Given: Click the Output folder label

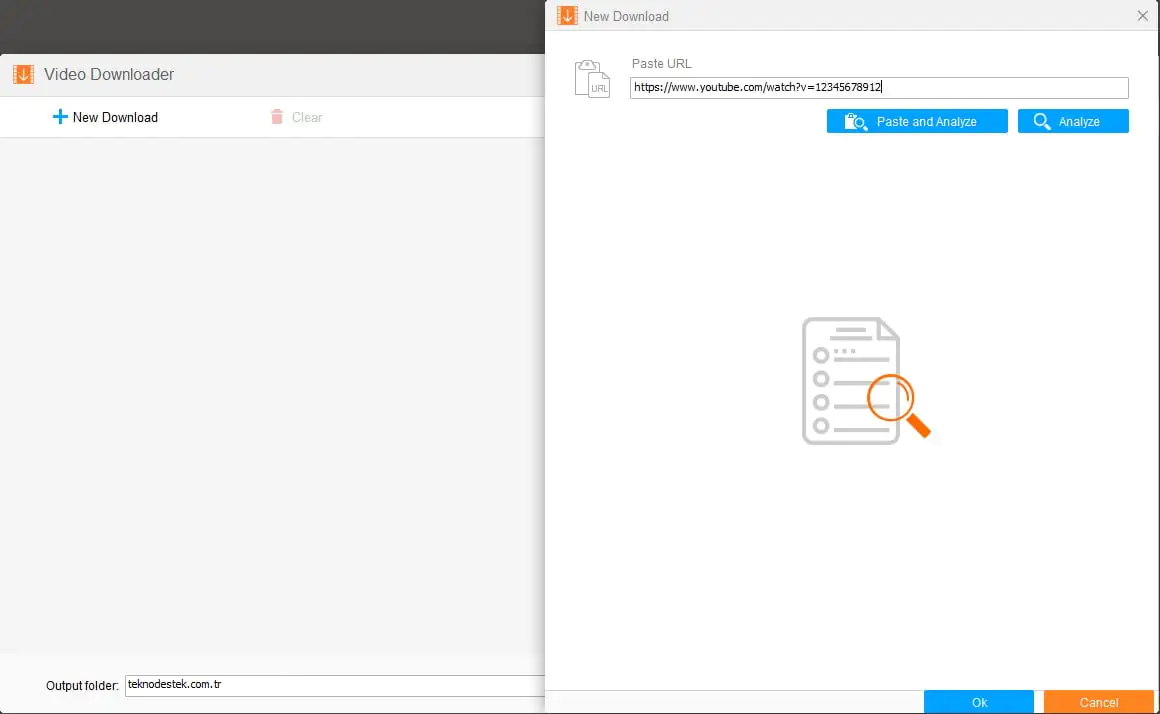Looking at the screenshot, I should tap(82, 686).
